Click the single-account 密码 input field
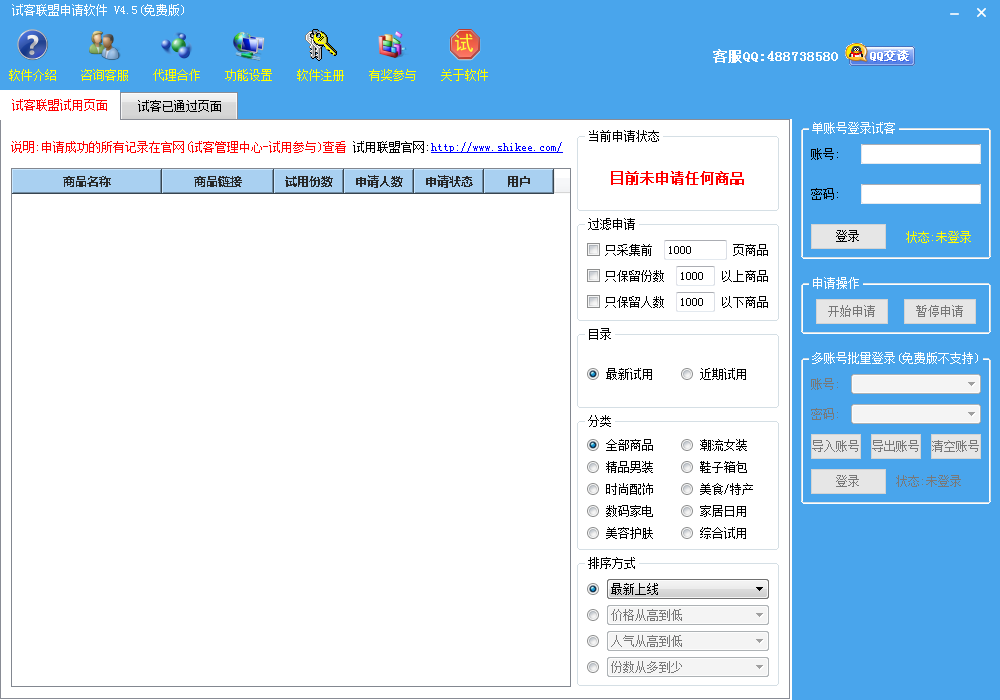This screenshot has height=700, width=1000. [920, 194]
